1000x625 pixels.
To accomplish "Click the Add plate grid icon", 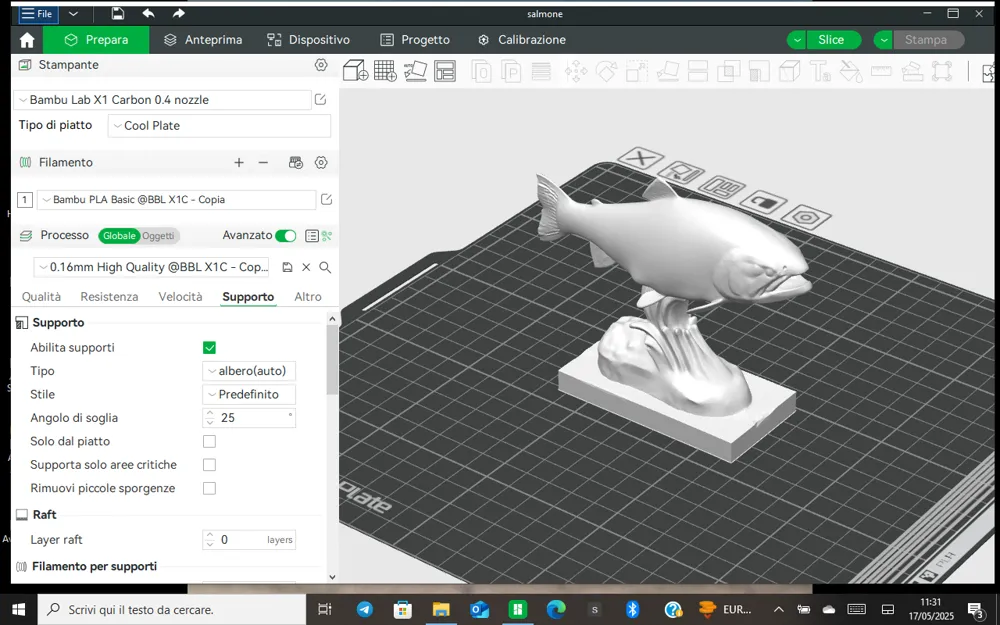I will tap(385, 71).
